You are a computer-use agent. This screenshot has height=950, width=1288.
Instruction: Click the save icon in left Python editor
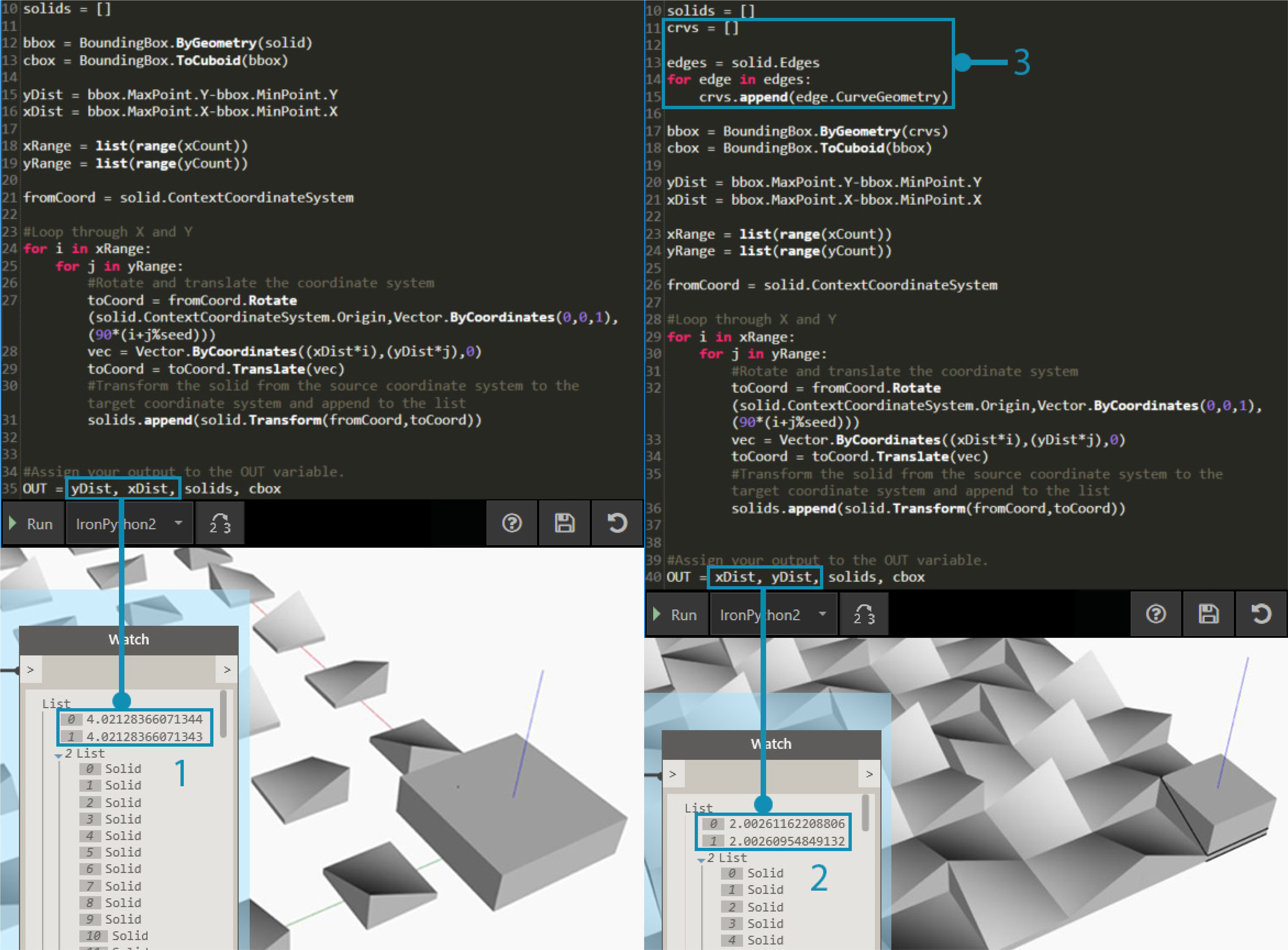click(x=564, y=523)
